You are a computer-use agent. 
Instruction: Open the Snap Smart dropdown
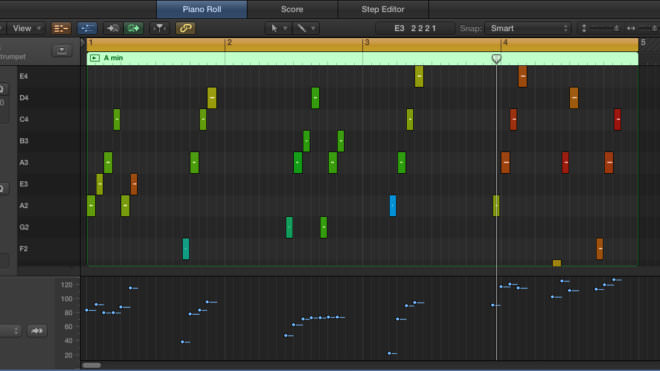[528, 28]
